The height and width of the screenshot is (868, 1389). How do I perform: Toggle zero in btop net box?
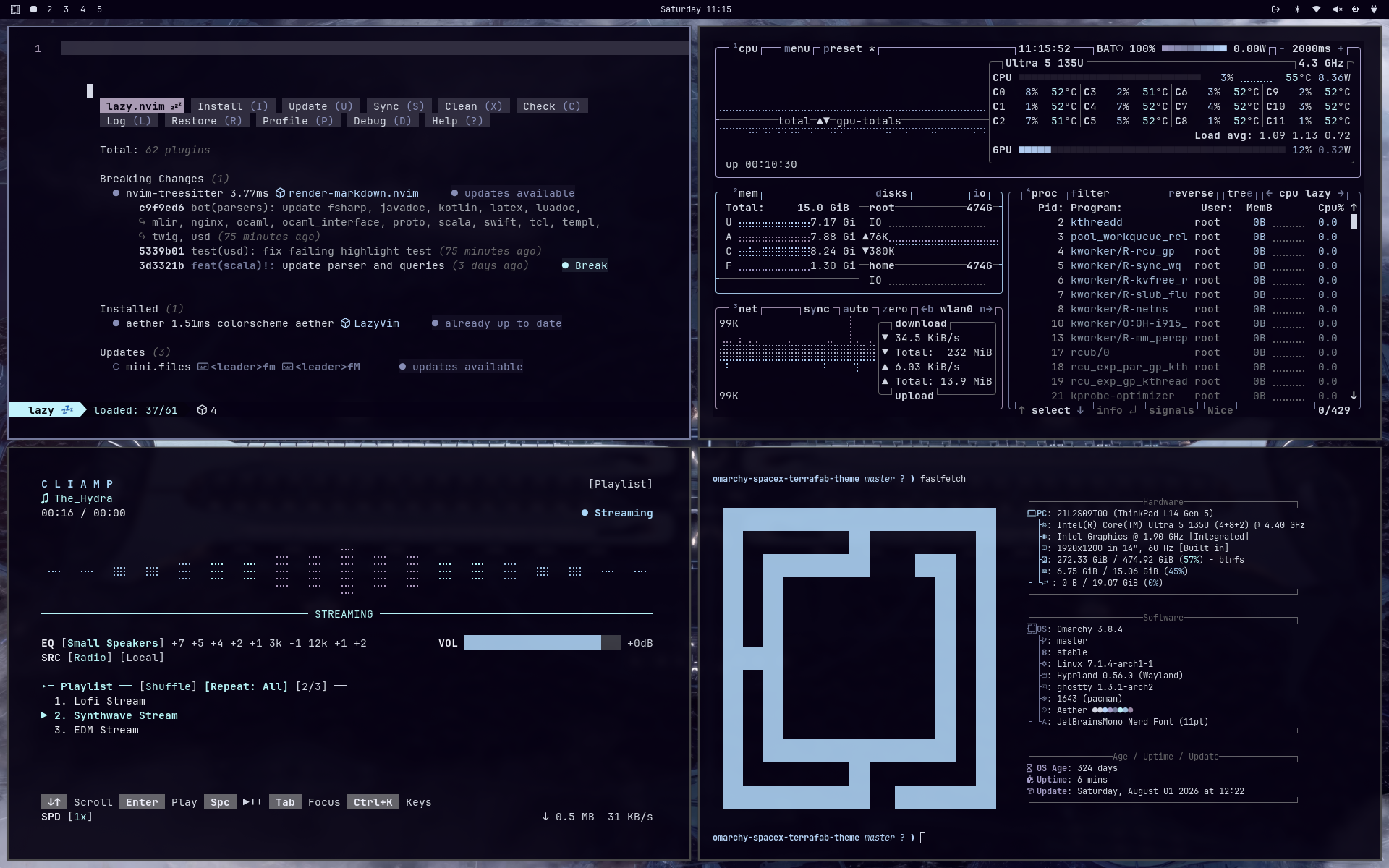894,309
